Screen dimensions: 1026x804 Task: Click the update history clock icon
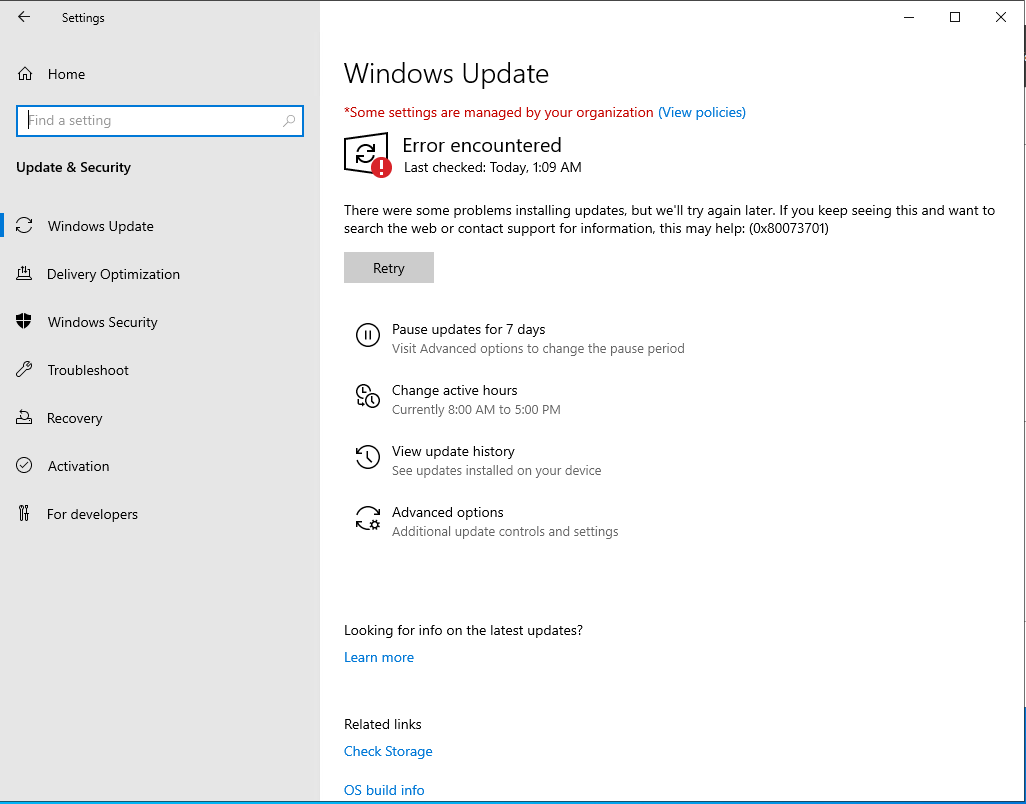point(368,457)
